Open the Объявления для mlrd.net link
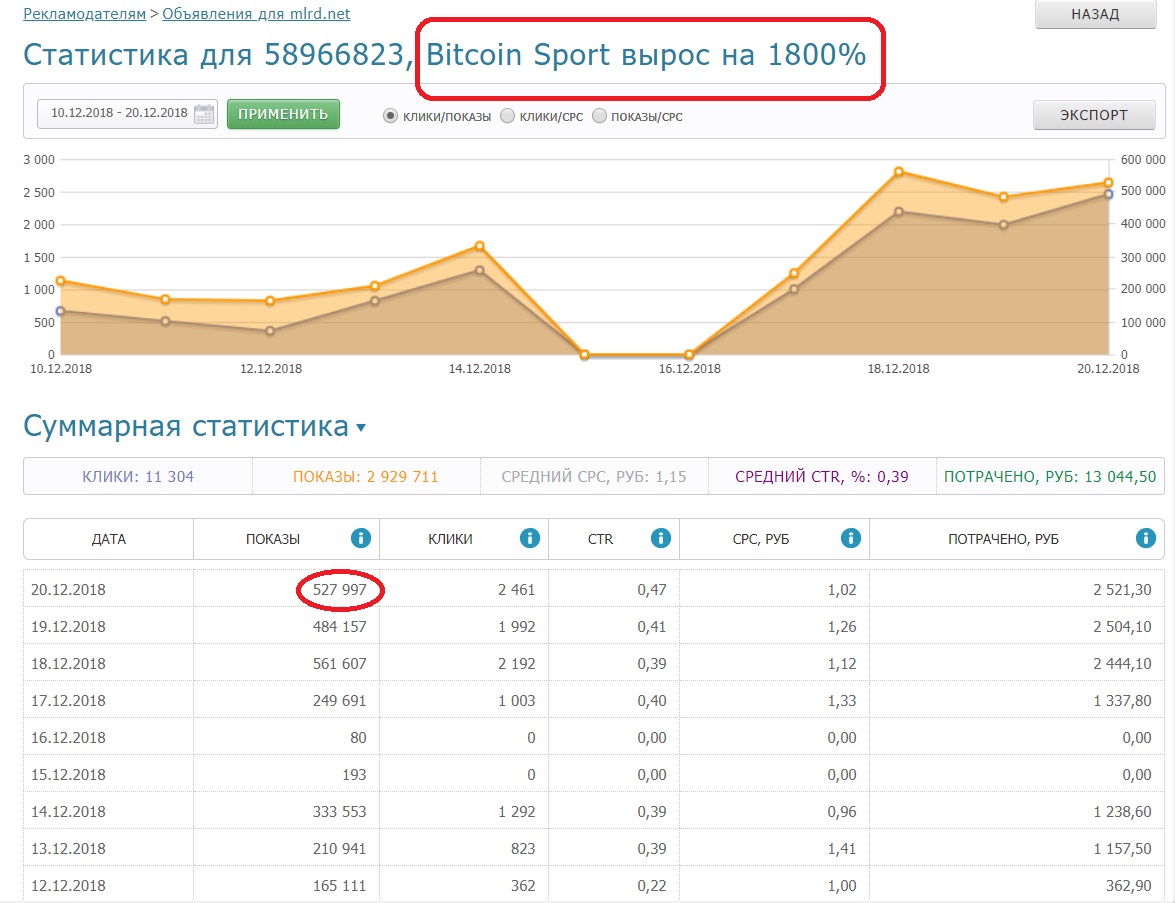 pos(256,13)
